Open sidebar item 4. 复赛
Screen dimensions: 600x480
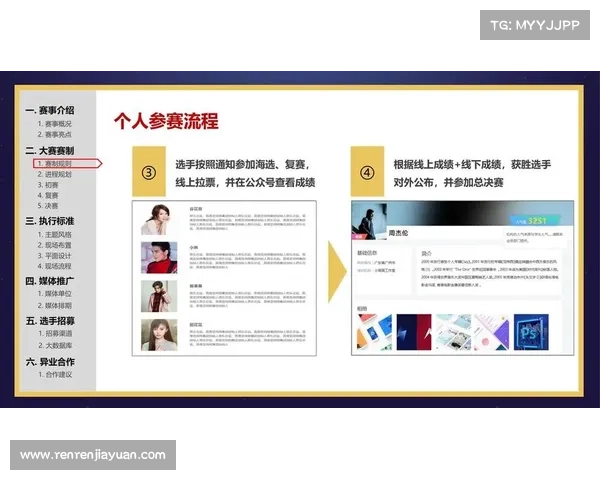[48, 195]
